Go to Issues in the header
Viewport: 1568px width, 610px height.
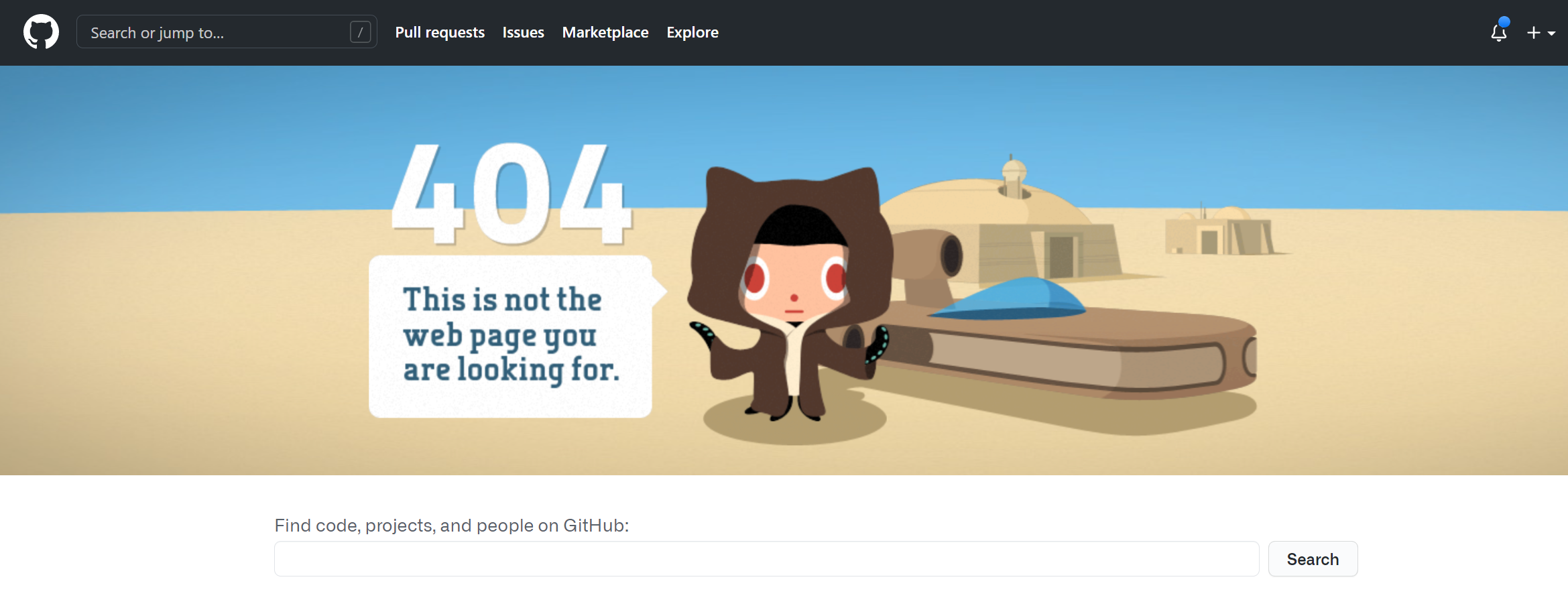tap(523, 32)
